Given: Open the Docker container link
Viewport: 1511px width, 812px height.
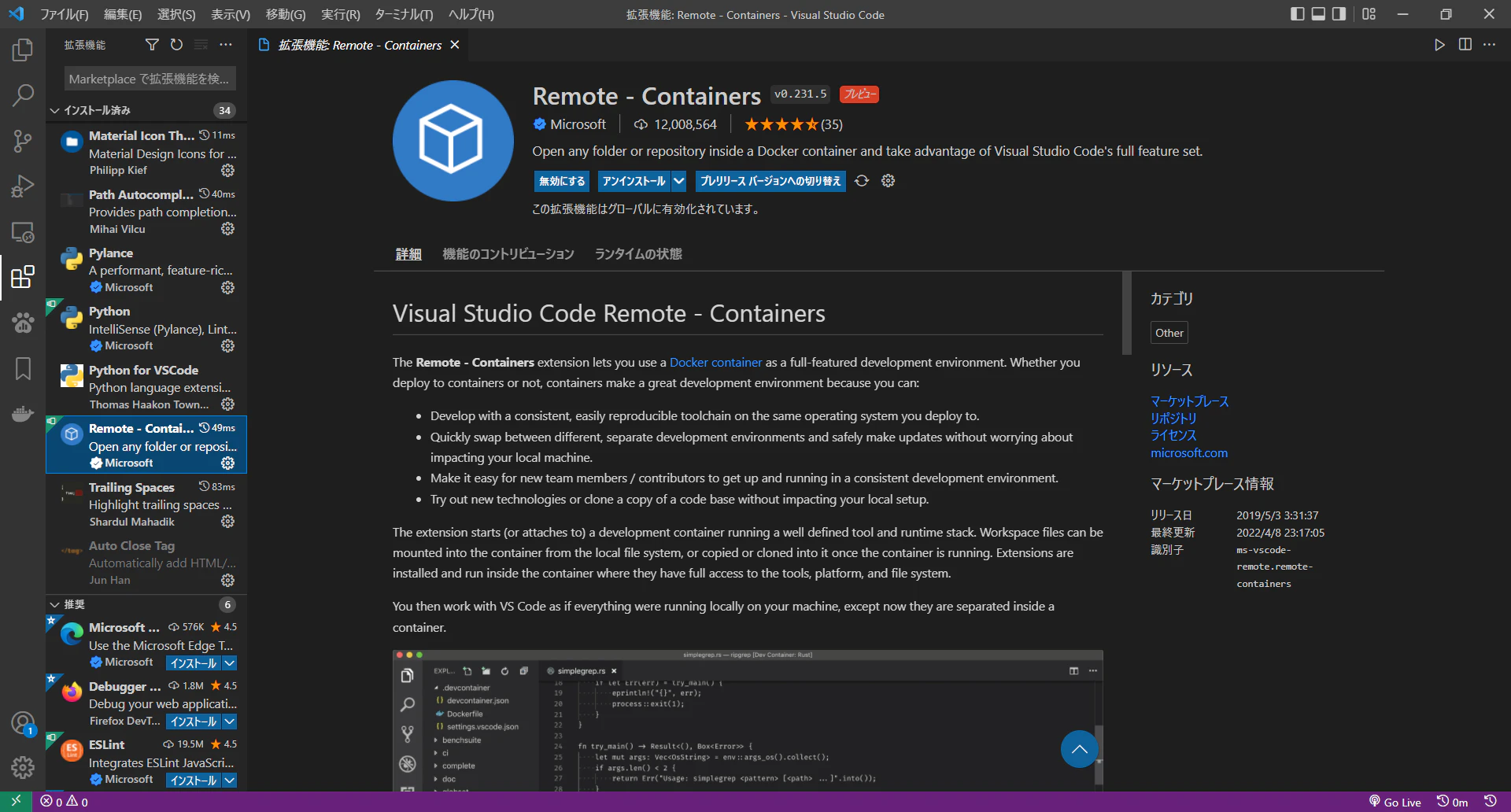Looking at the screenshot, I should (x=715, y=363).
